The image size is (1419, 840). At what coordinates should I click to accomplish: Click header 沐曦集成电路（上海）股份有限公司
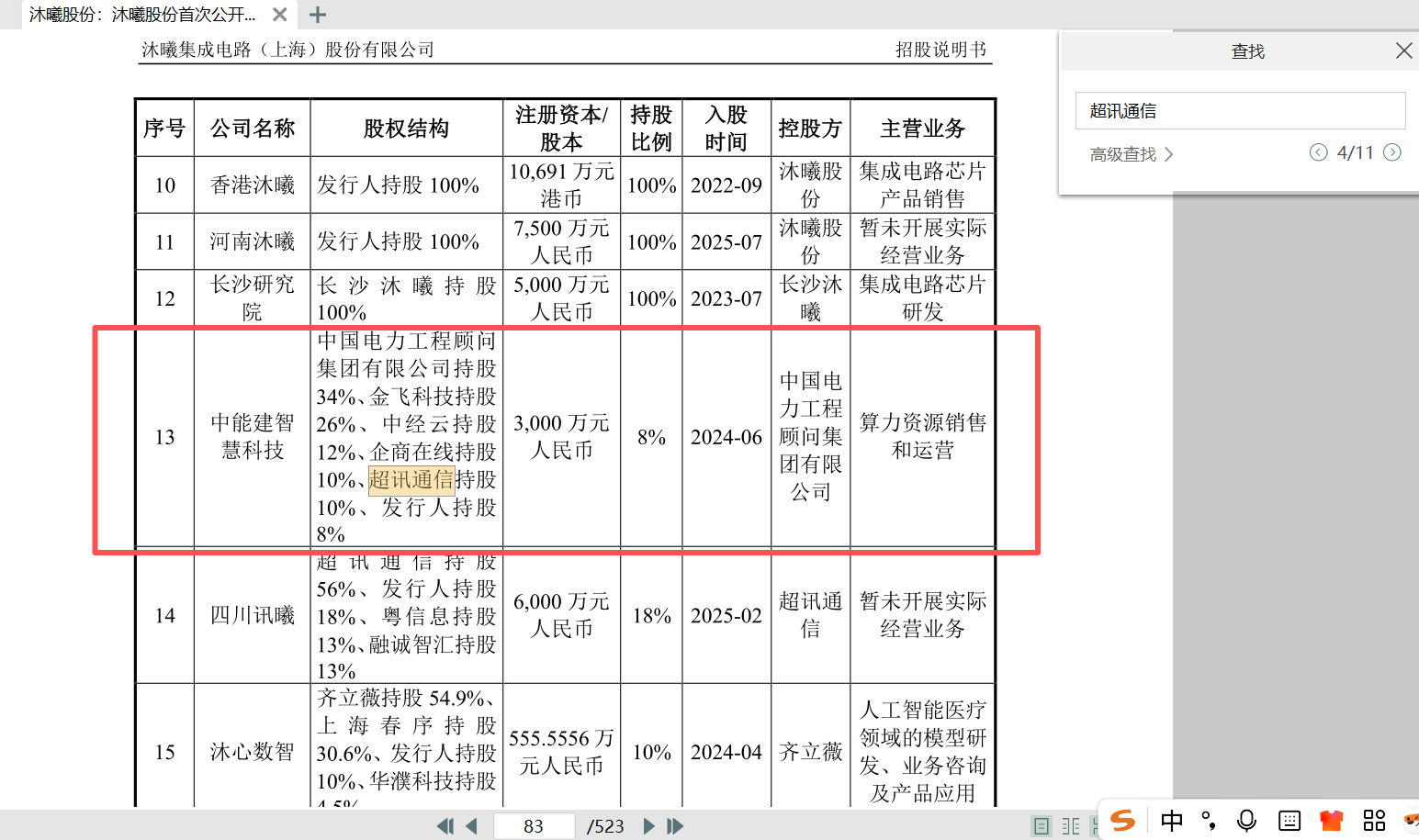[287, 50]
